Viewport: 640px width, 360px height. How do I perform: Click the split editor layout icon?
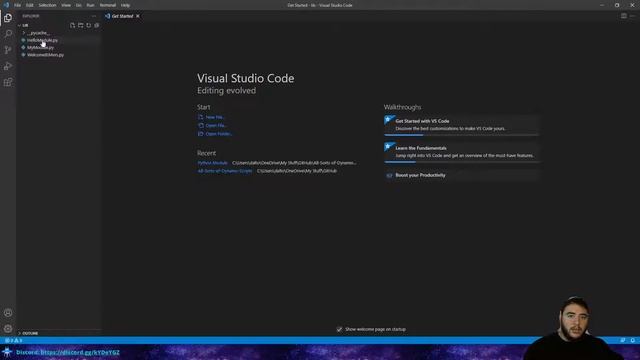[x=624, y=16]
